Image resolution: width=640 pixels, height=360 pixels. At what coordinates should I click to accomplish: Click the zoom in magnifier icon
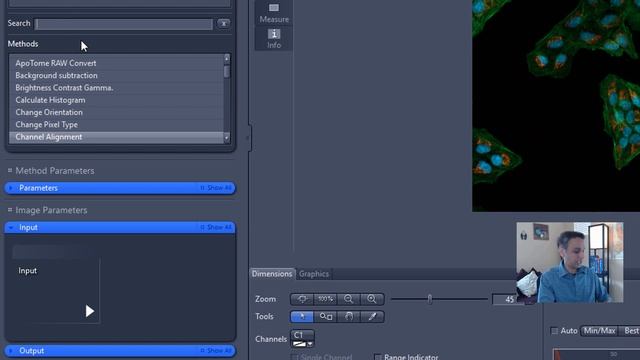point(372,299)
